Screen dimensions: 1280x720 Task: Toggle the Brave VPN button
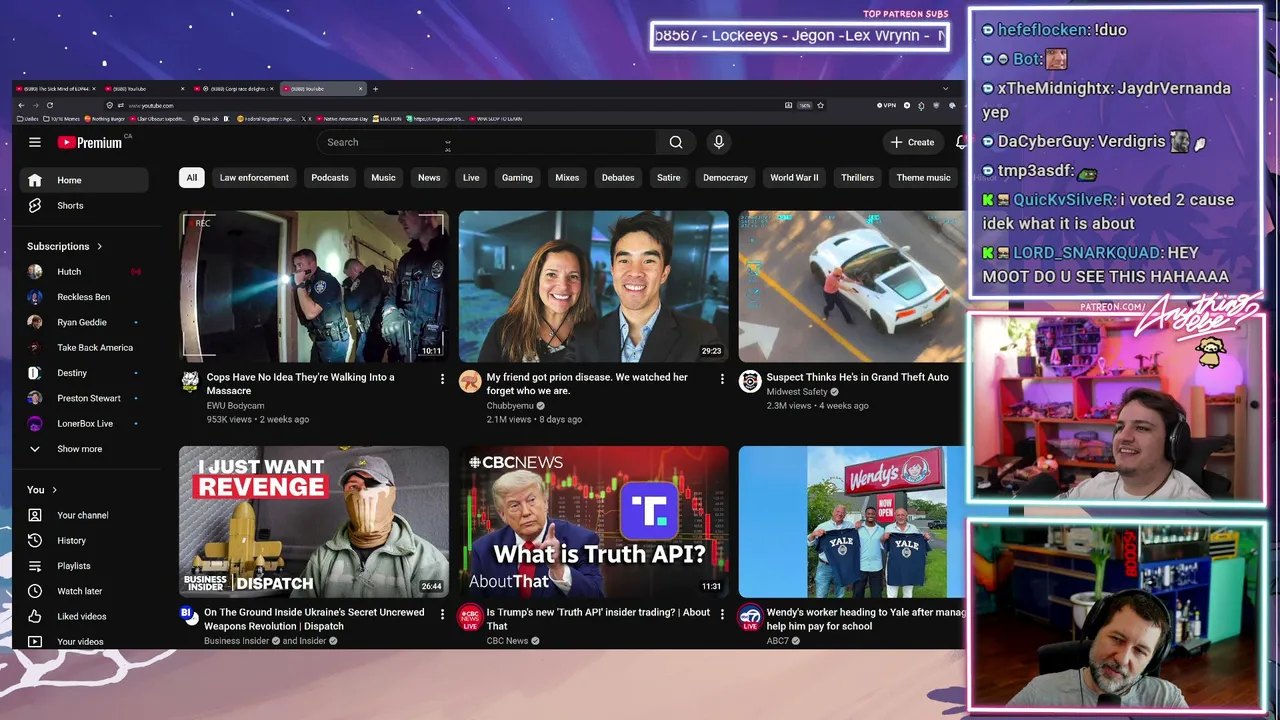pyautogui.click(x=887, y=105)
